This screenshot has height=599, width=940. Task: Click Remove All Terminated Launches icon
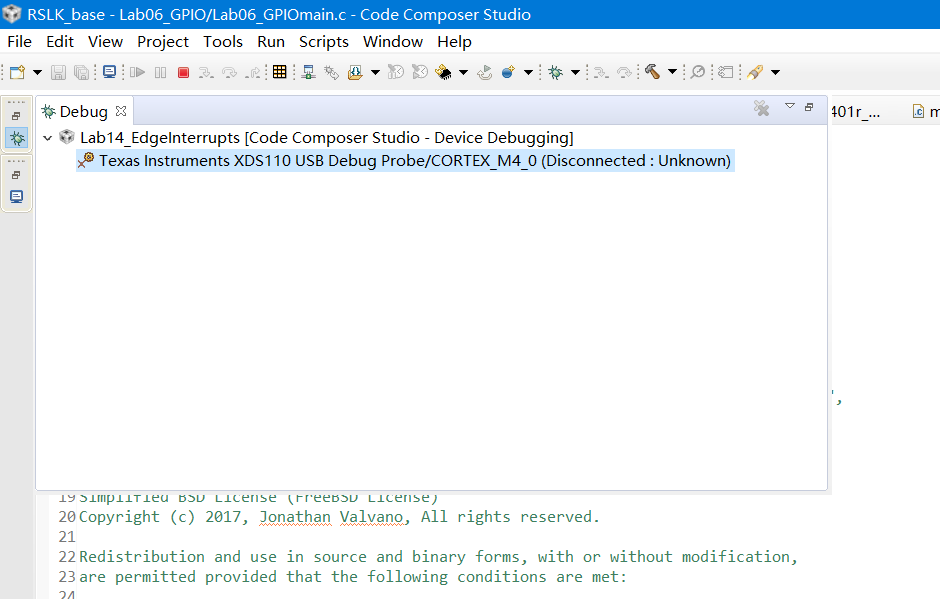coord(761,109)
